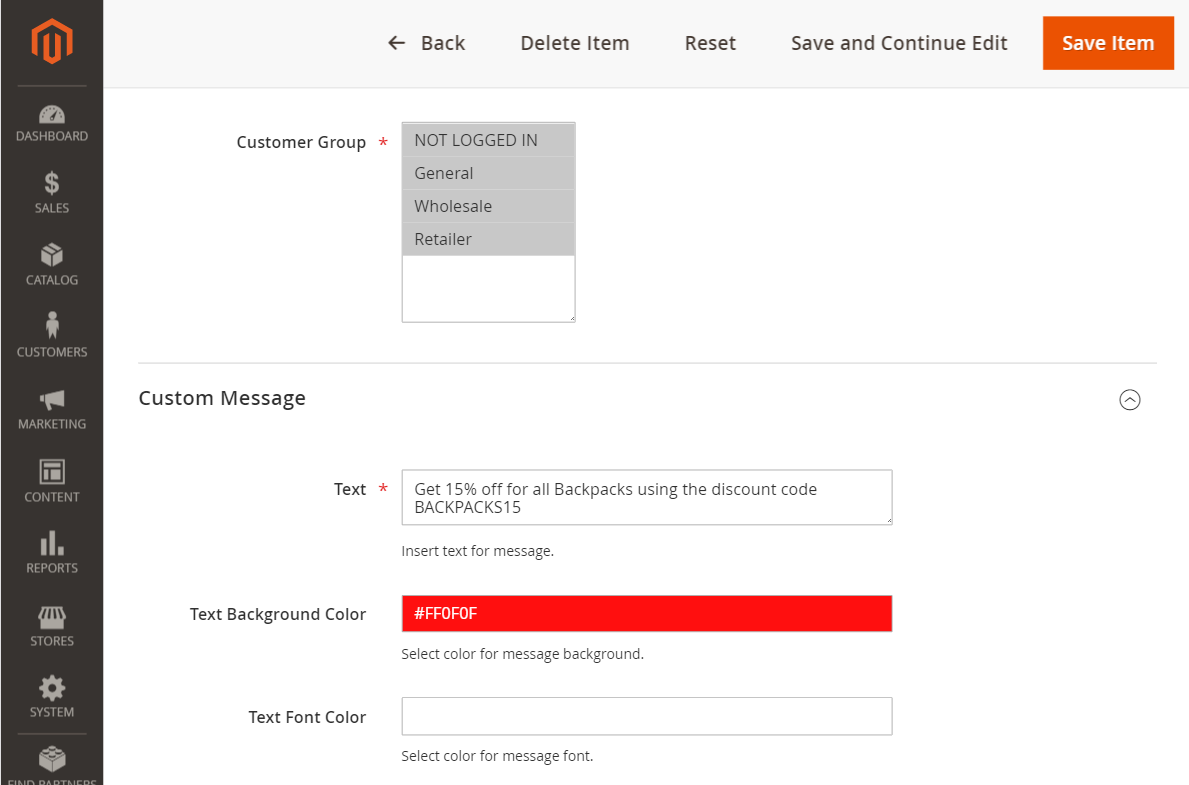Open the Catalog box icon menu
This screenshot has width=1189, height=785.
51,265
